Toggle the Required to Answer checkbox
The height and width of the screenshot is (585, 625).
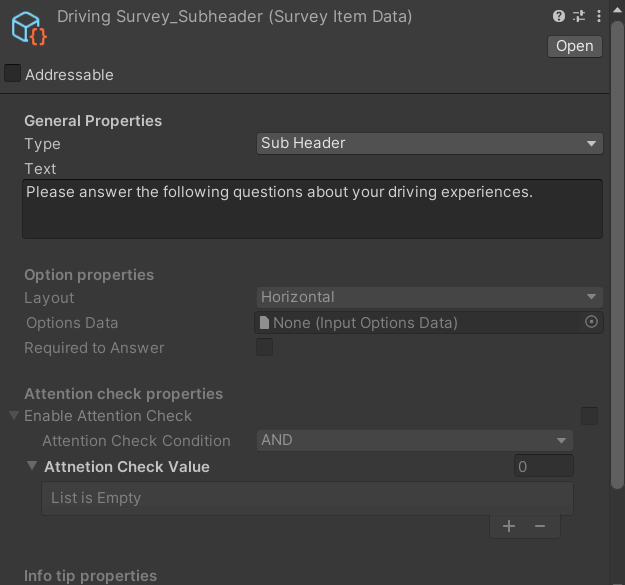coord(265,347)
